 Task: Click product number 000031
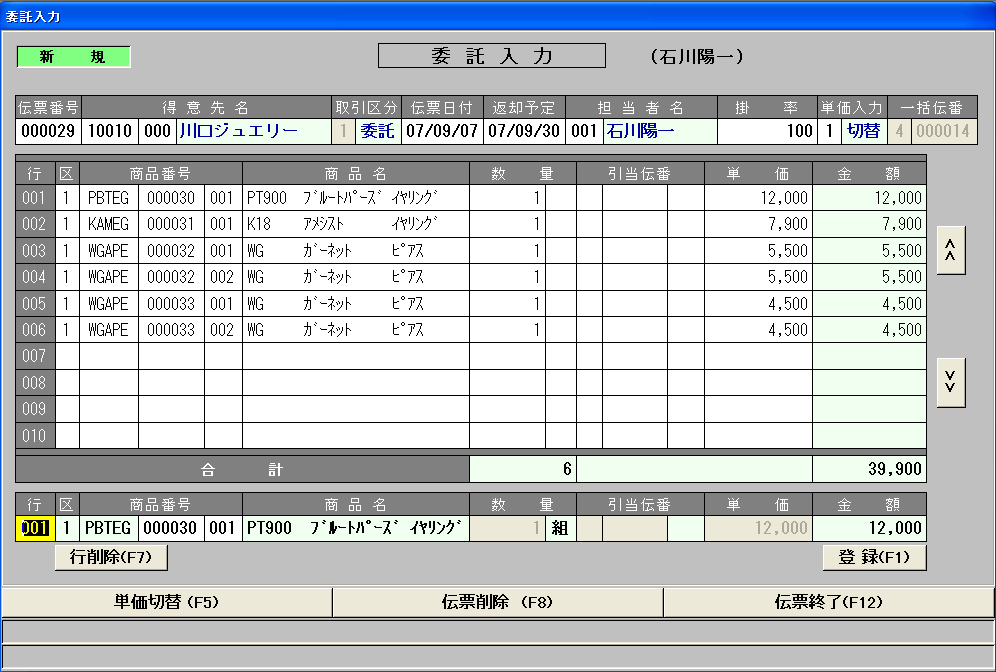[171, 224]
